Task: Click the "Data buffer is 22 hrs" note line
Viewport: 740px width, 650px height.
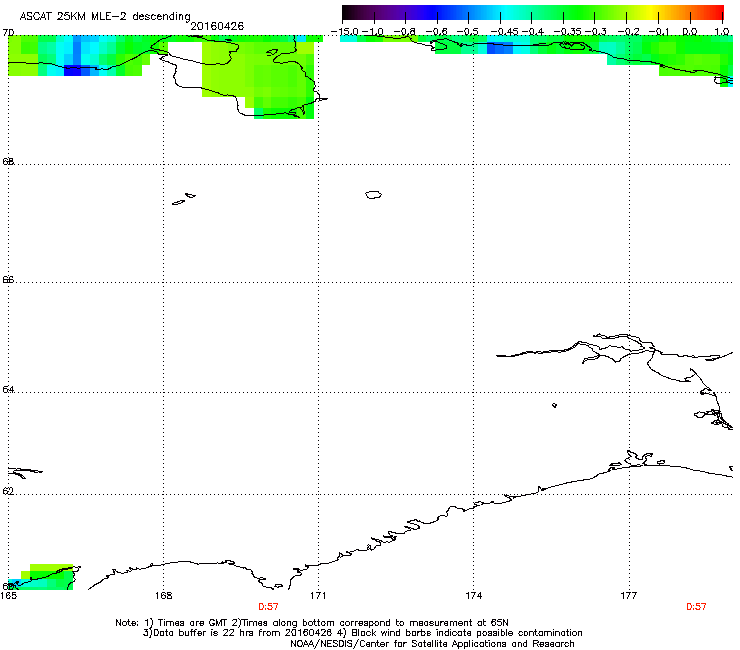Action: point(362,633)
